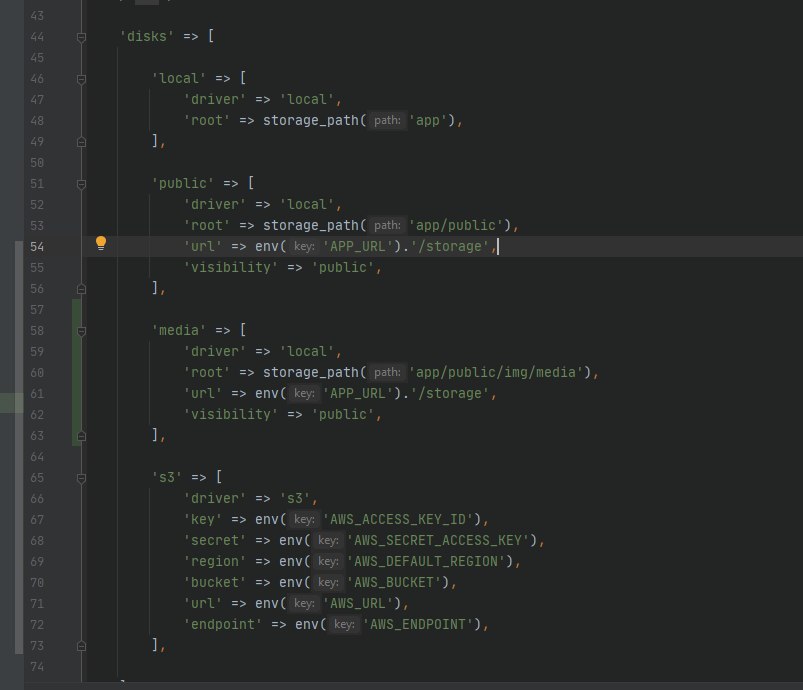Image resolution: width=803 pixels, height=690 pixels.
Task: Click '/storage' string on line 54
Action: click(x=450, y=246)
